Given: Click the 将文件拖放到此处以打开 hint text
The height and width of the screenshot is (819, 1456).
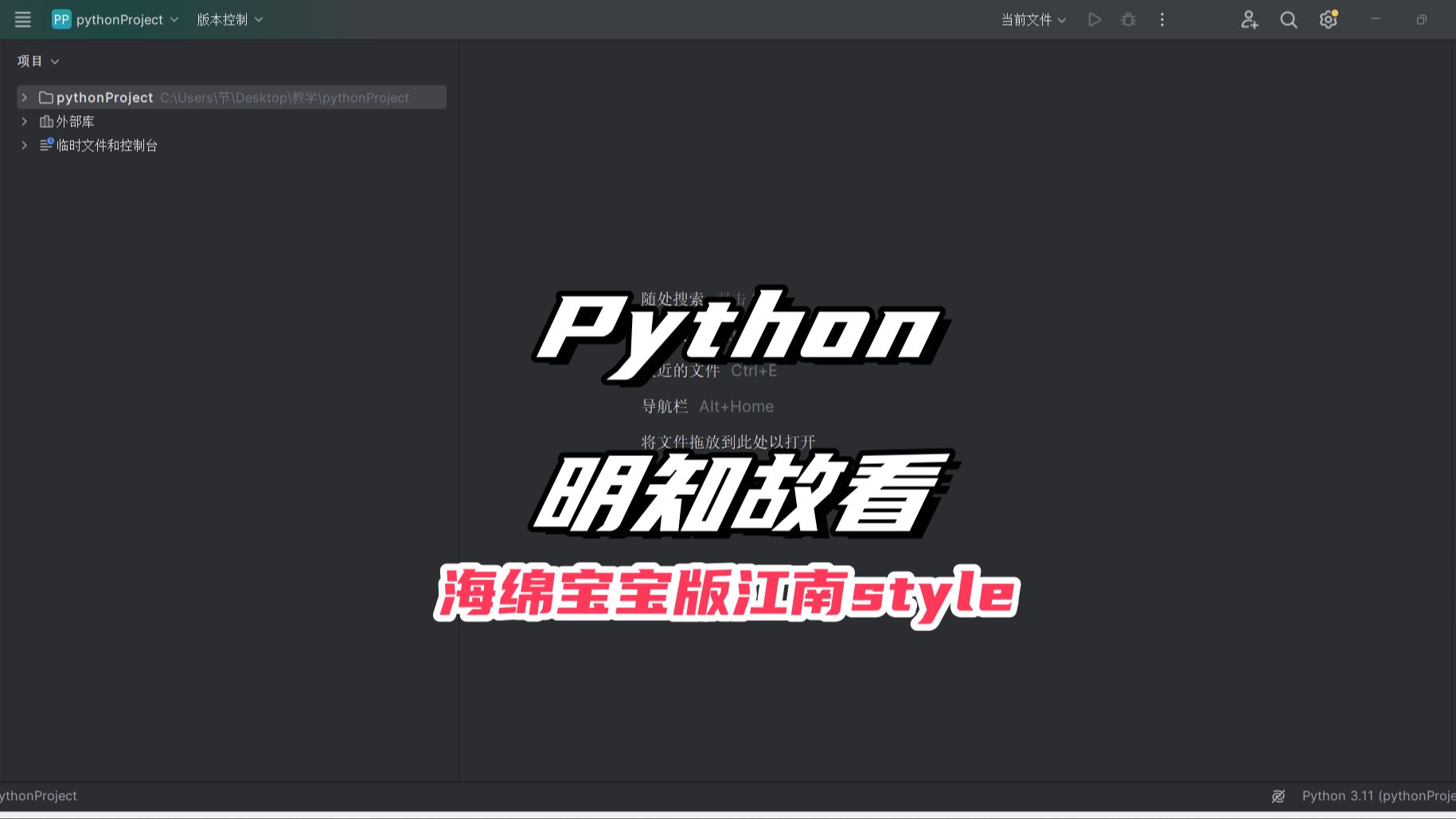Looking at the screenshot, I should 728,442.
